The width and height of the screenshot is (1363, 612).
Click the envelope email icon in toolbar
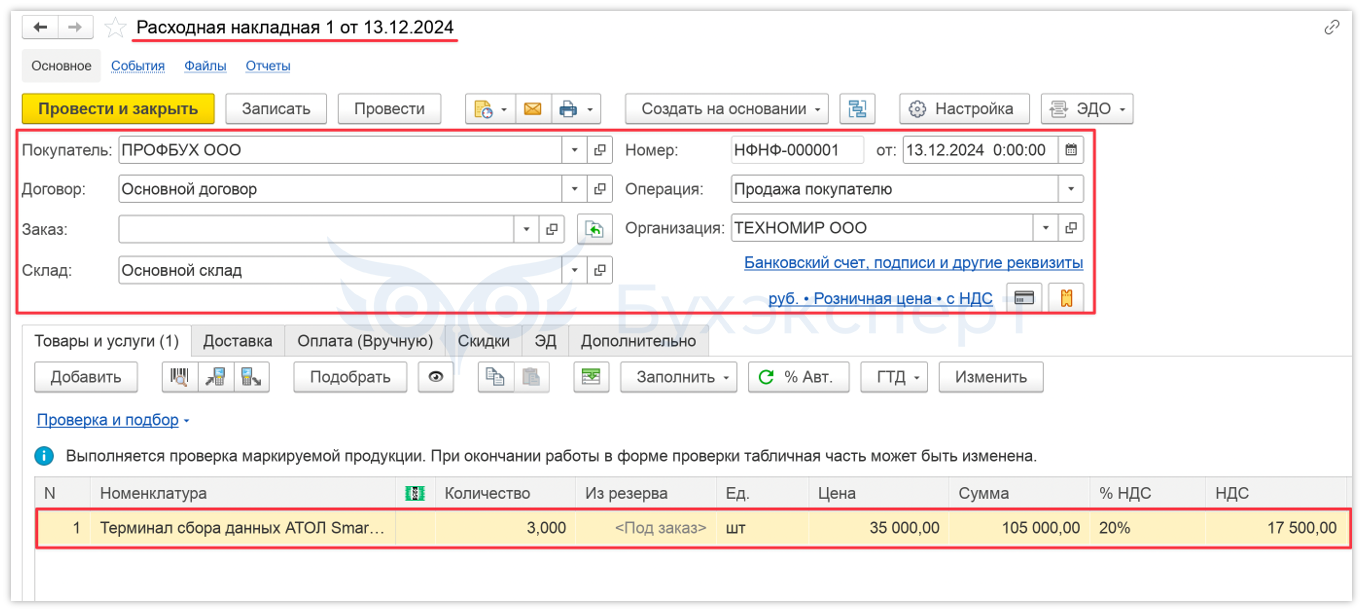532,109
